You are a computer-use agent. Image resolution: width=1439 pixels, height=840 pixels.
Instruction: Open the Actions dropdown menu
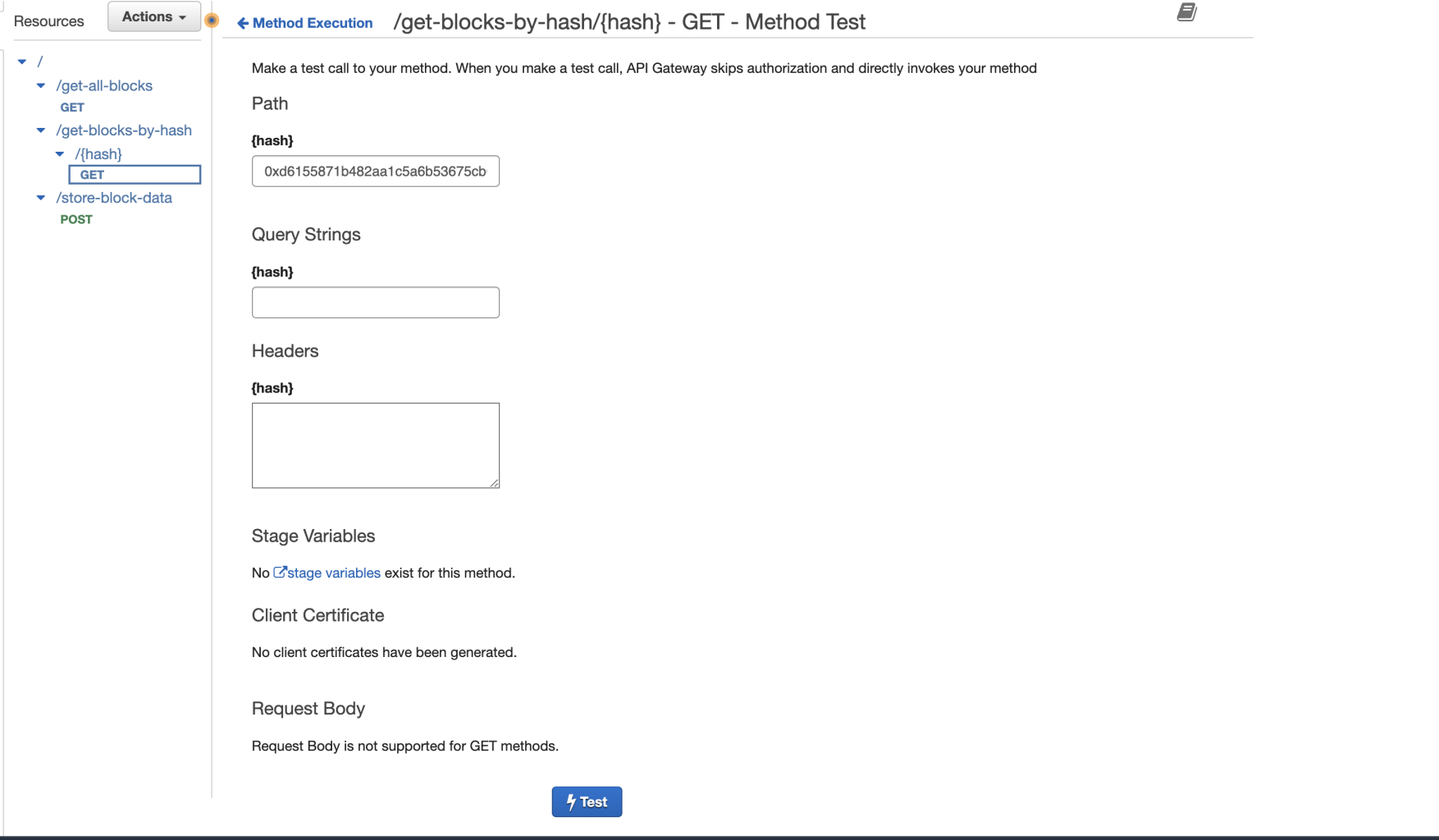pos(153,16)
